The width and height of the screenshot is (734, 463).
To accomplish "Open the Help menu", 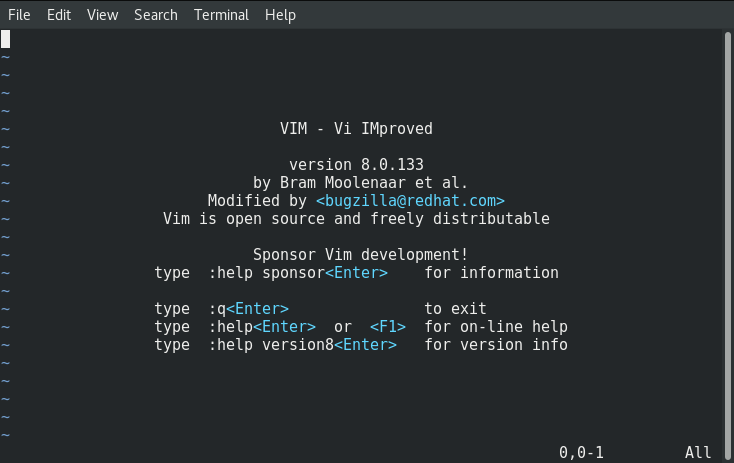I will [x=280, y=15].
